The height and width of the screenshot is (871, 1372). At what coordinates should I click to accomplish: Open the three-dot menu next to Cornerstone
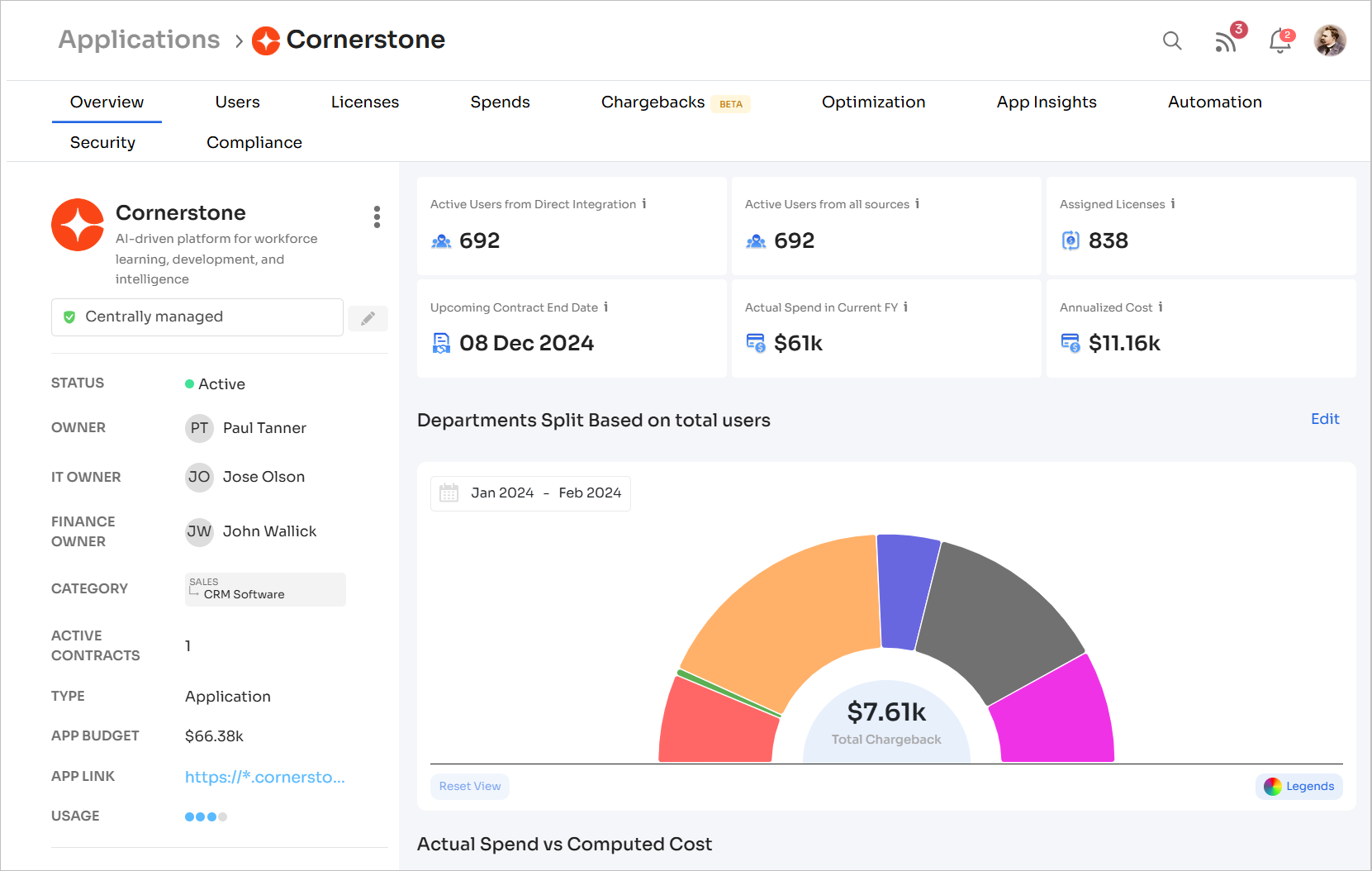(377, 217)
